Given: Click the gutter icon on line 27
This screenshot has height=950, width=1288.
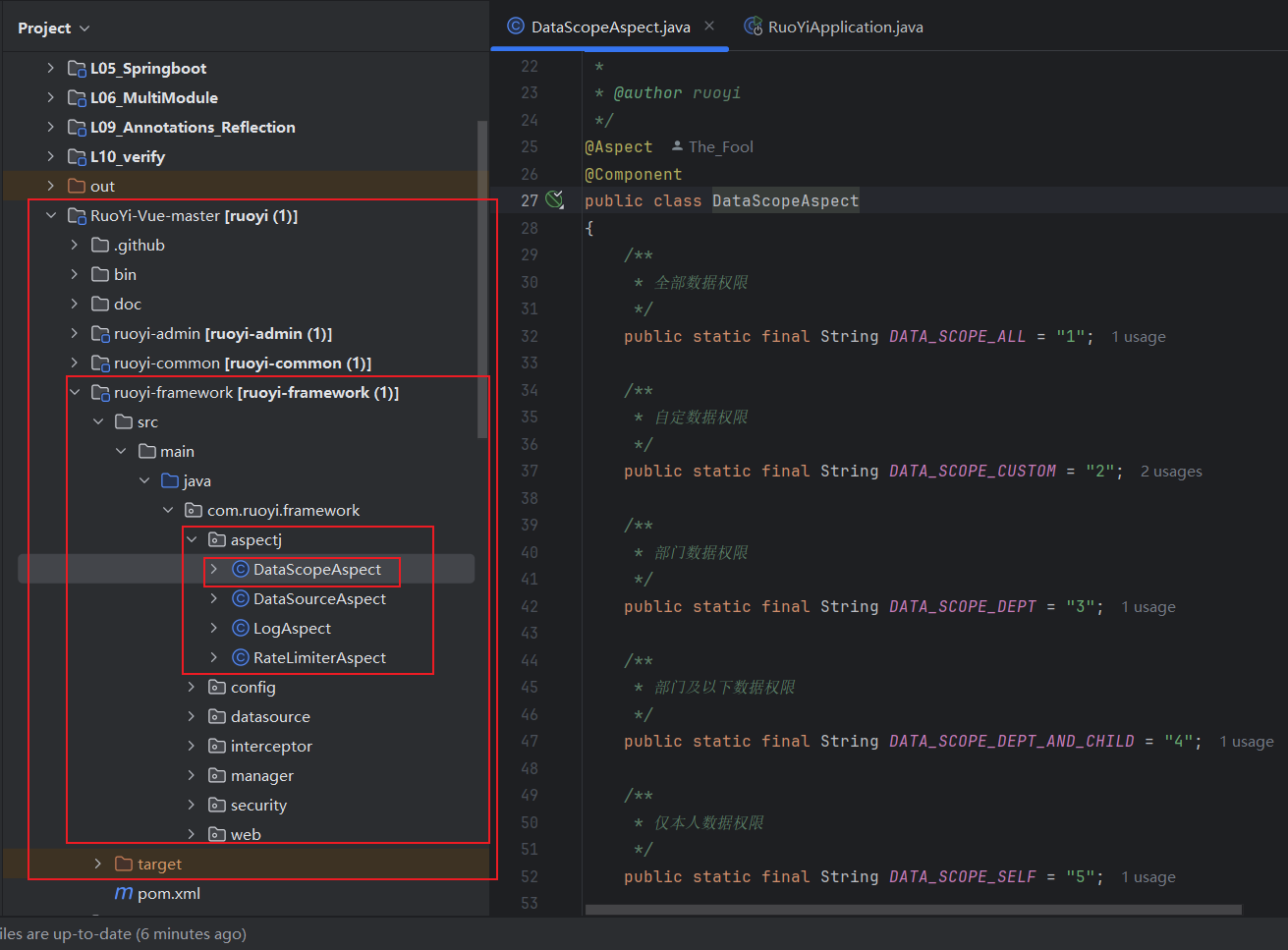Looking at the screenshot, I should coord(555,200).
